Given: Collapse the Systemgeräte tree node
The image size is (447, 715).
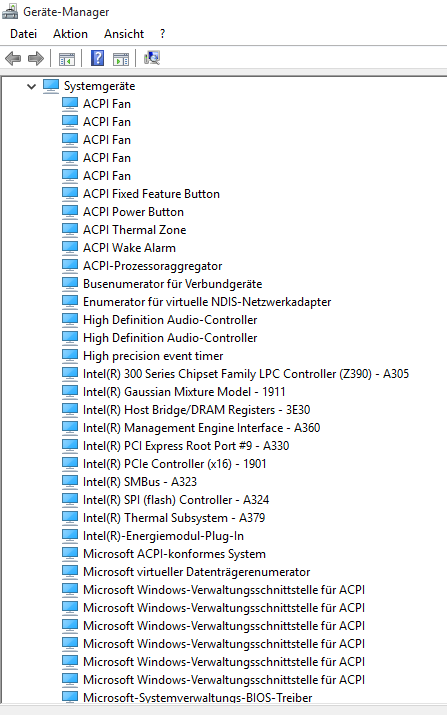Looking at the screenshot, I should [x=31, y=86].
